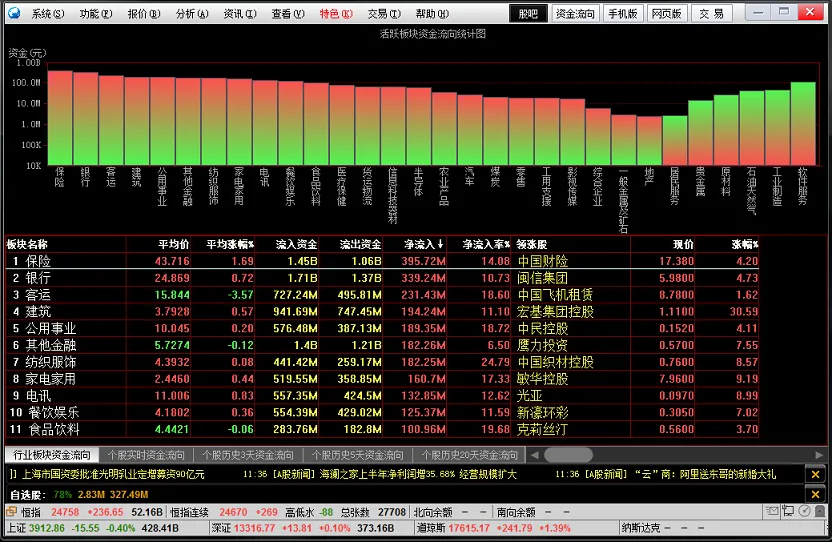Screen dimensions: 832x542
Task: Open the 手机版 button
Action: (x=622, y=14)
